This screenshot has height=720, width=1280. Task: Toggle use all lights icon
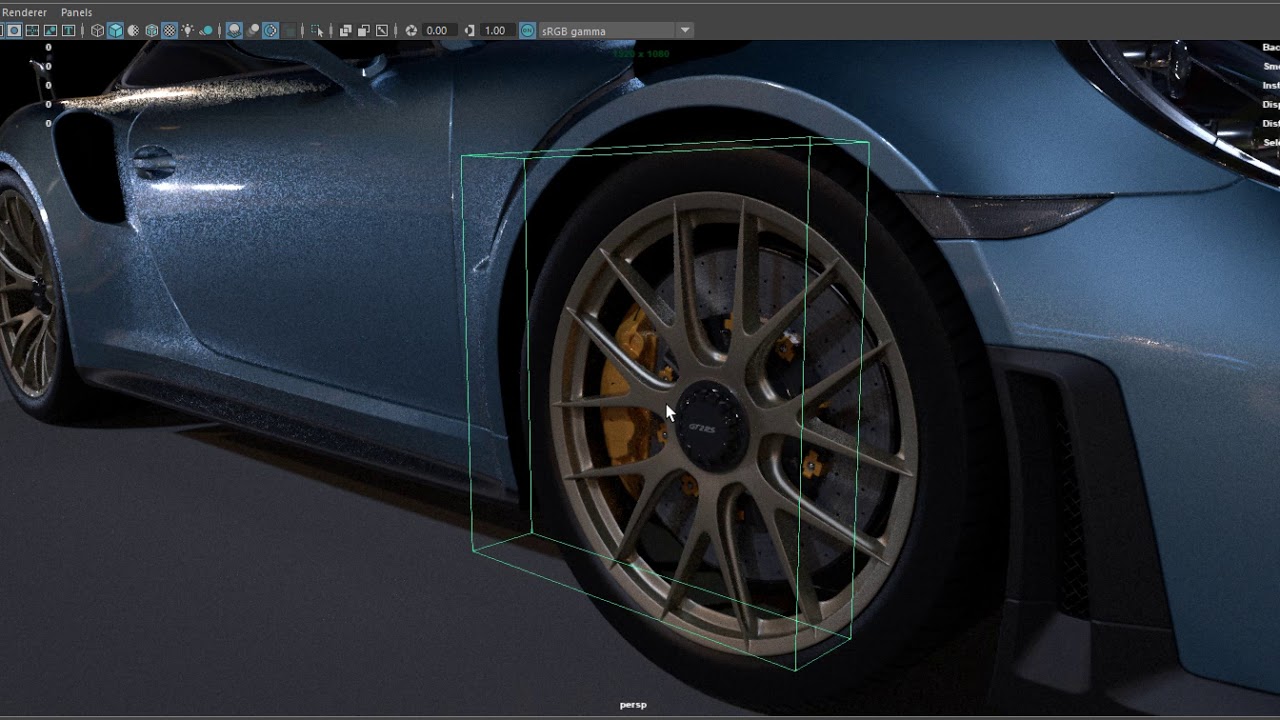pyautogui.click(x=188, y=31)
